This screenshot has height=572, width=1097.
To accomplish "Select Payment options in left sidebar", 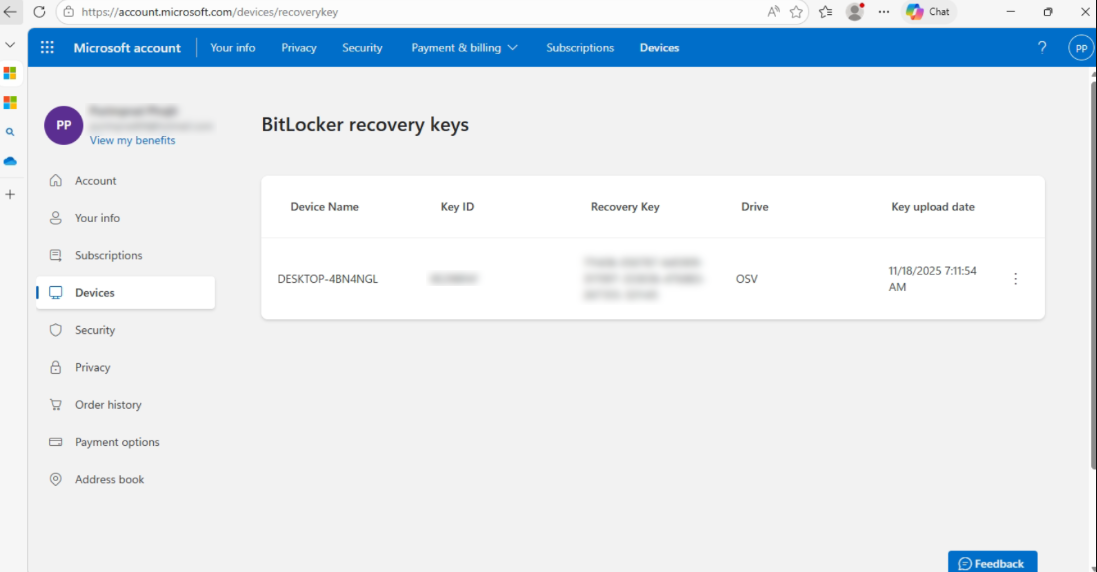I will pyautogui.click(x=126, y=442).
